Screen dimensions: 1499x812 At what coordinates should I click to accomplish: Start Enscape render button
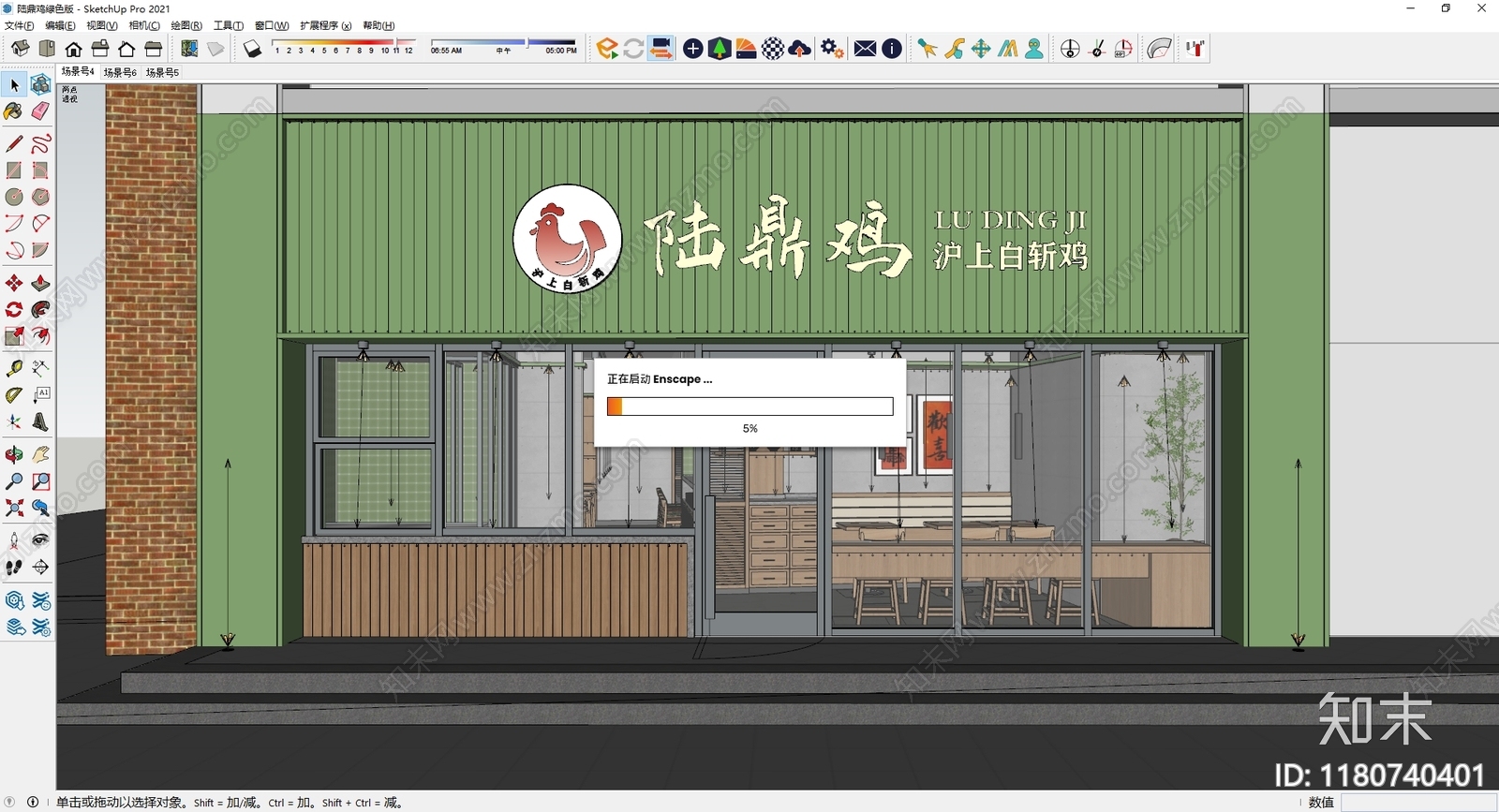607,49
